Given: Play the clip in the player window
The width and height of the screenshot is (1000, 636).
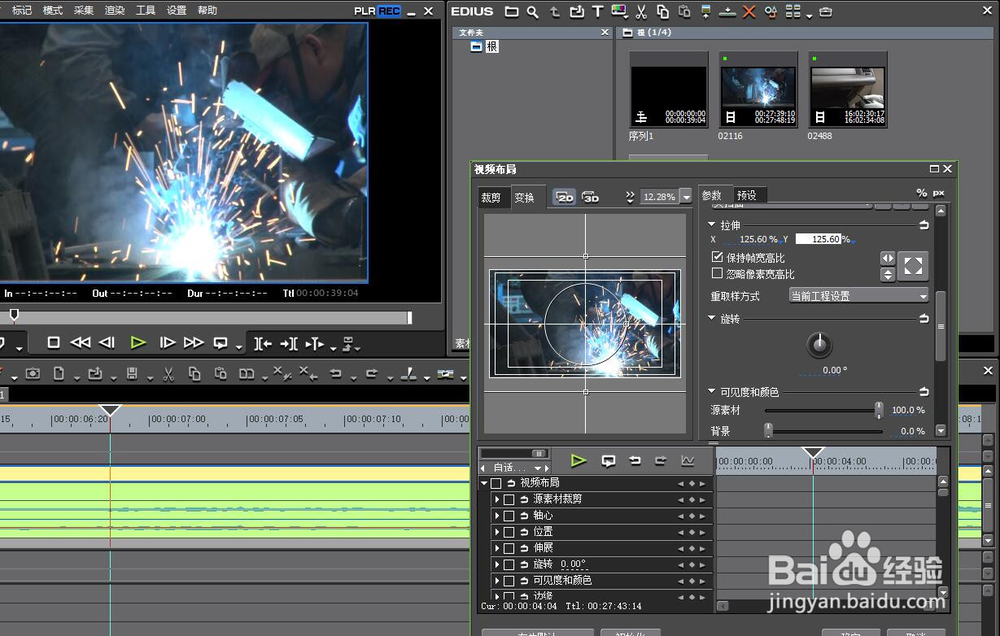Looking at the screenshot, I should pyautogui.click(x=138, y=343).
